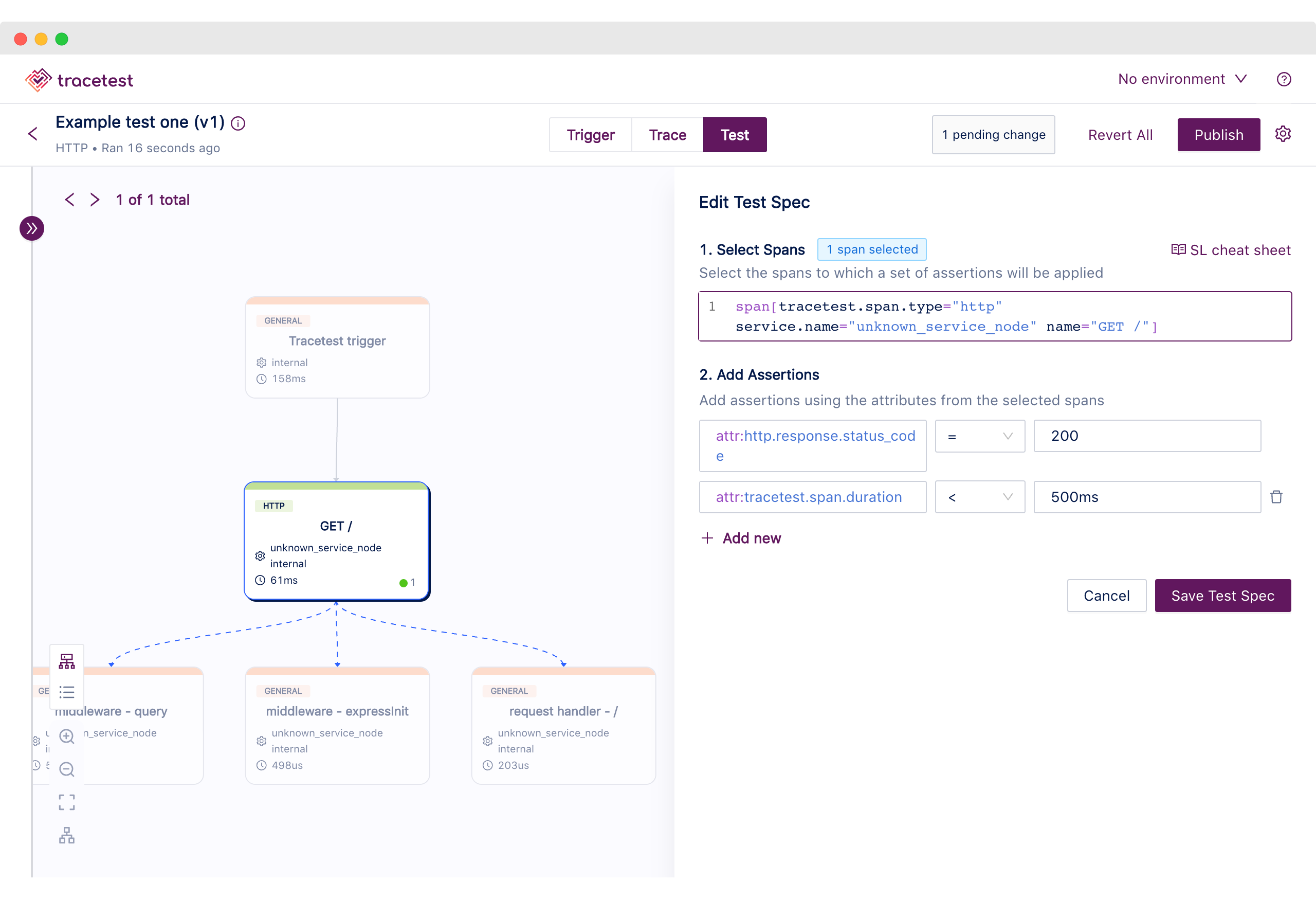Open the SL cheat sheet link

point(1231,250)
